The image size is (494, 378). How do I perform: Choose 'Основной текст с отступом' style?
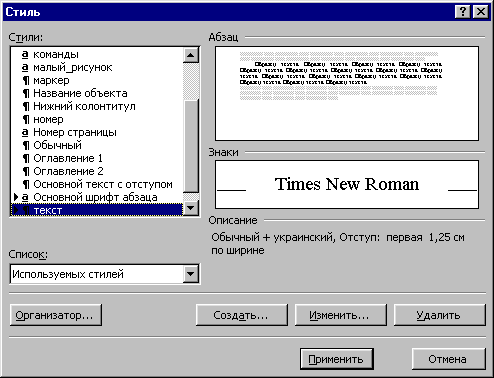tap(97, 184)
